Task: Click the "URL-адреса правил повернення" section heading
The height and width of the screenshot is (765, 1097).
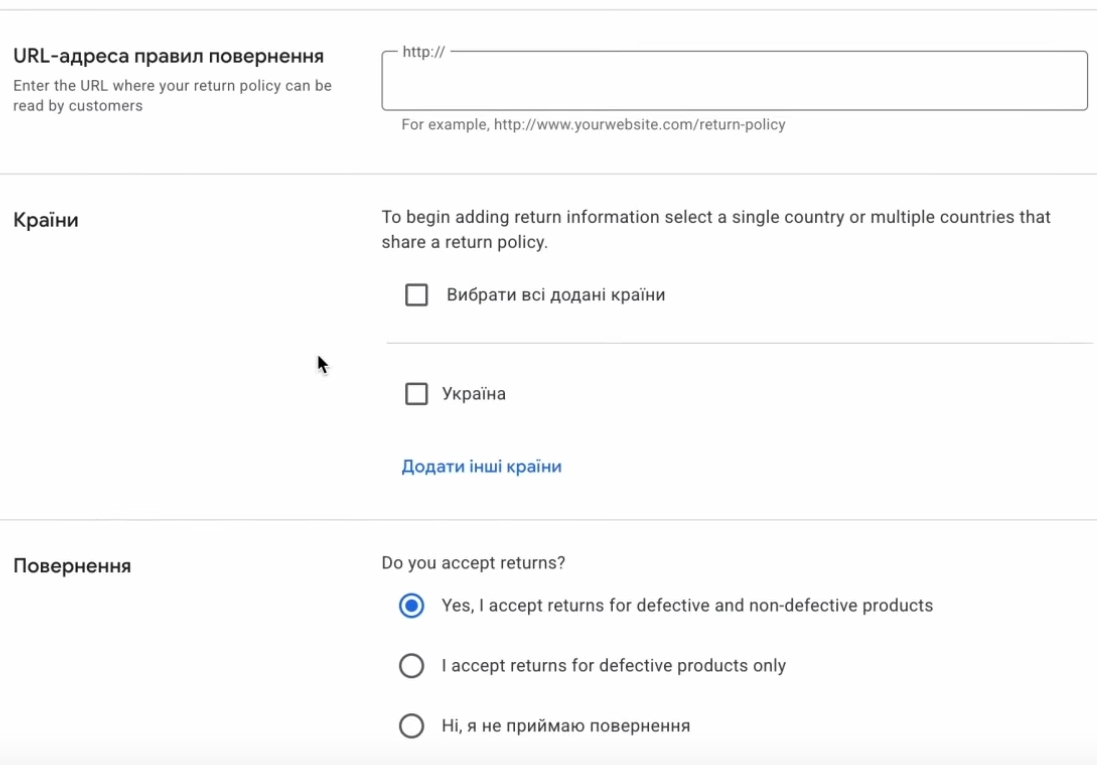Action: 168,56
